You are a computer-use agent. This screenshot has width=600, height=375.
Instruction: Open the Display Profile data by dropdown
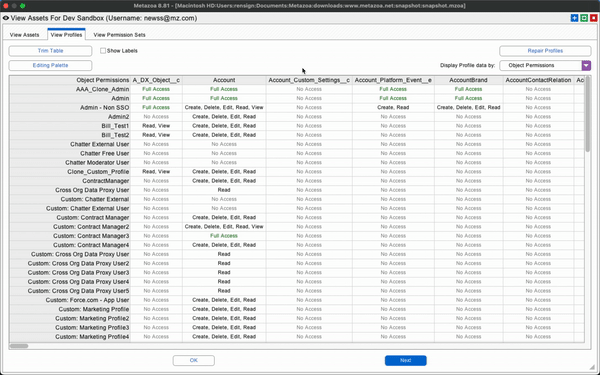pos(545,65)
